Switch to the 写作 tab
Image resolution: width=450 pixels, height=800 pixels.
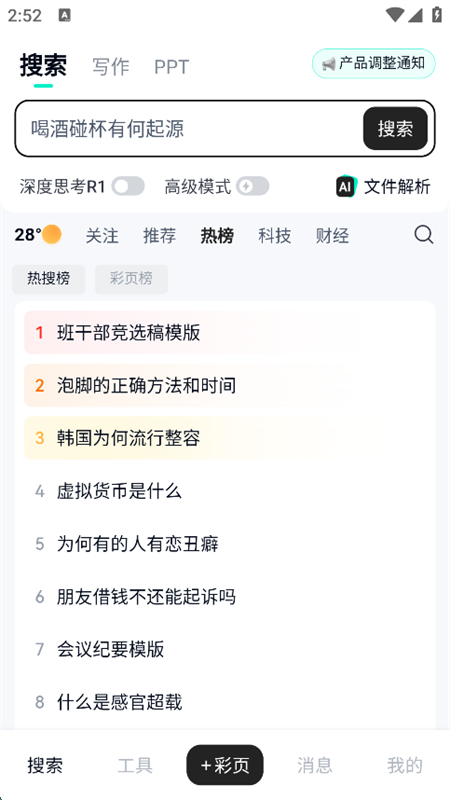pyautogui.click(x=111, y=67)
